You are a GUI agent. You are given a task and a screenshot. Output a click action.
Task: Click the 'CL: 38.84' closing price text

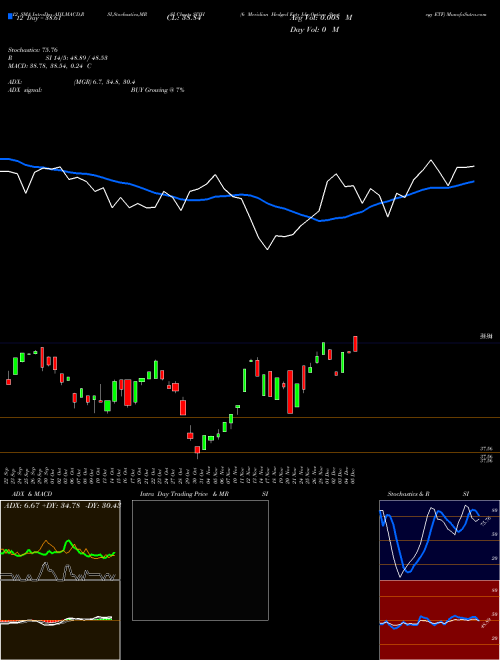tap(182, 19)
